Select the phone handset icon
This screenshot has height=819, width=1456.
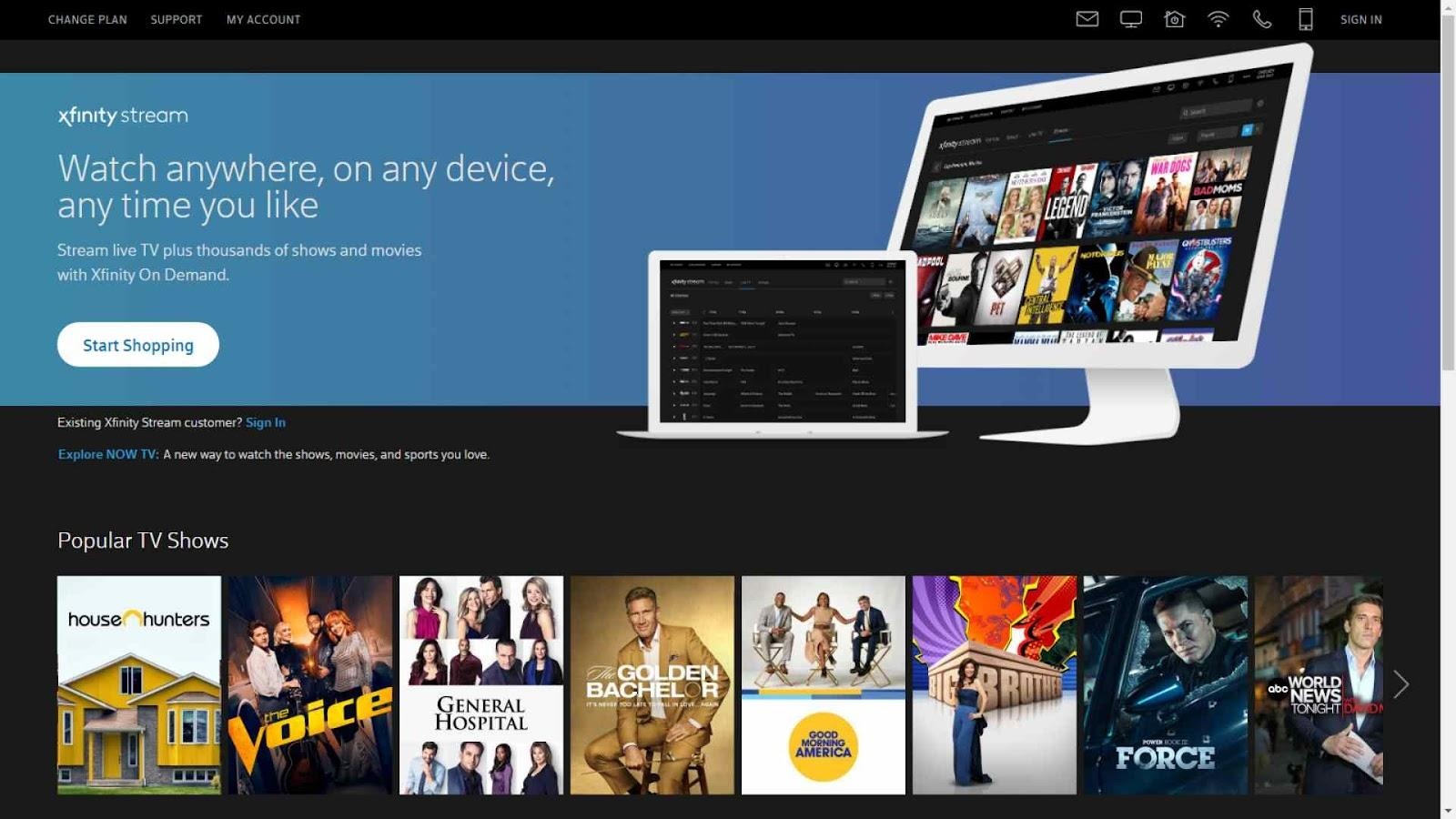(1261, 19)
